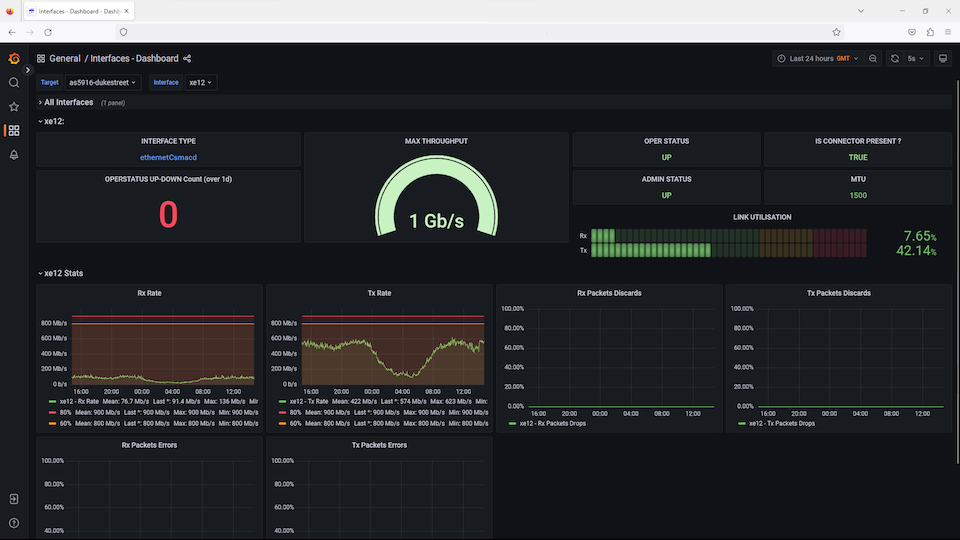This screenshot has height=540, width=960.
Task: Open the Last 24 hours time picker
Action: [817, 59]
